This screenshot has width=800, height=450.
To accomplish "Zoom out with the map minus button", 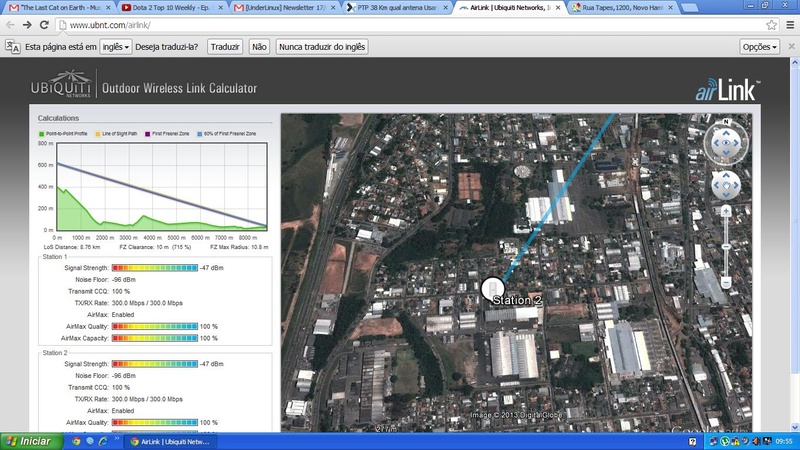I will point(726,282).
